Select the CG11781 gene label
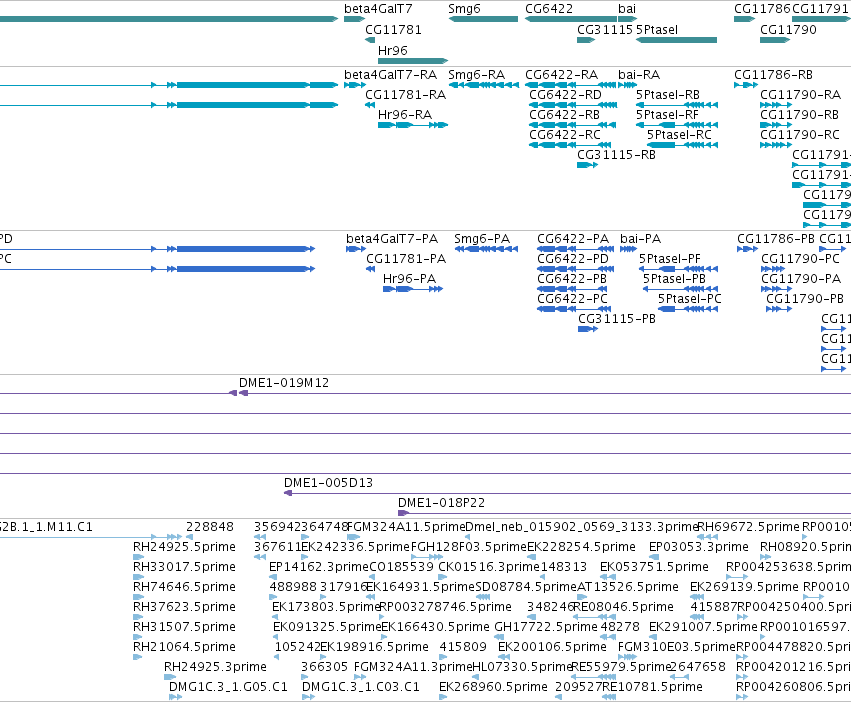 (393, 29)
